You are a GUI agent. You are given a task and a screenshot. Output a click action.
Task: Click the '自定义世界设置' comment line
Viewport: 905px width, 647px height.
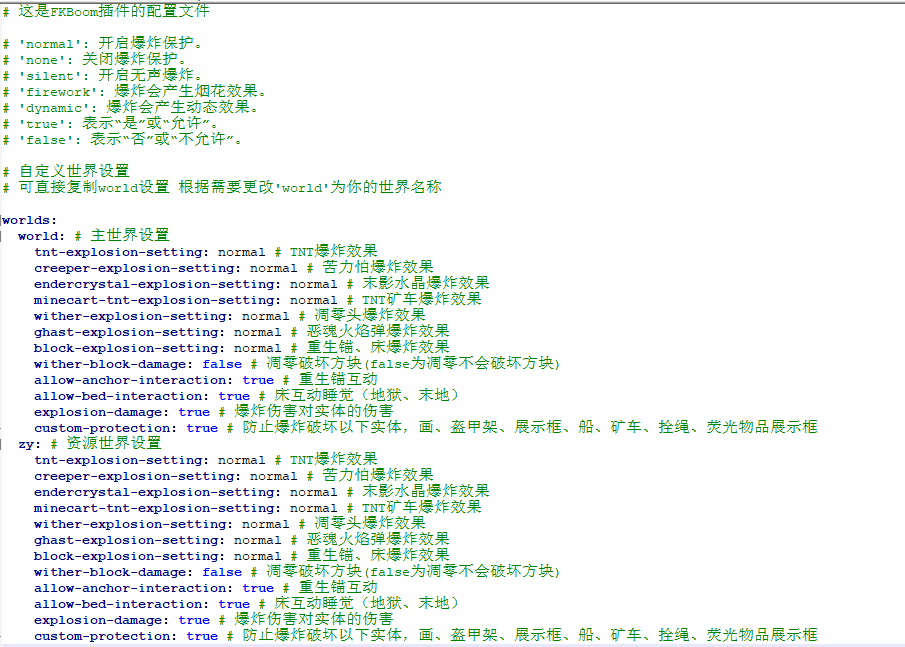tap(66, 171)
